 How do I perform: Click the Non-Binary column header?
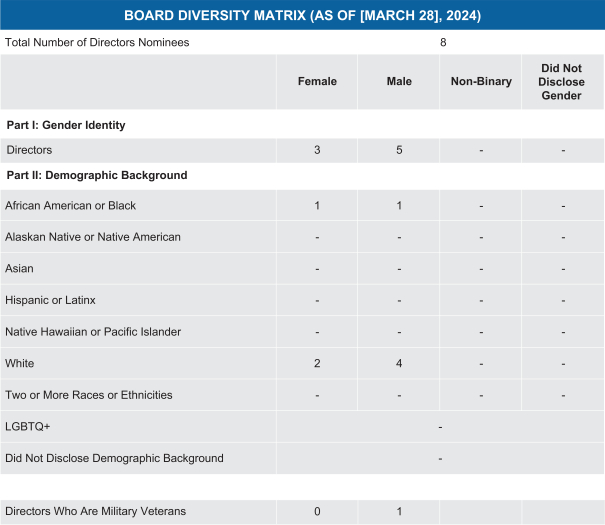pyautogui.click(x=481, y=82)
